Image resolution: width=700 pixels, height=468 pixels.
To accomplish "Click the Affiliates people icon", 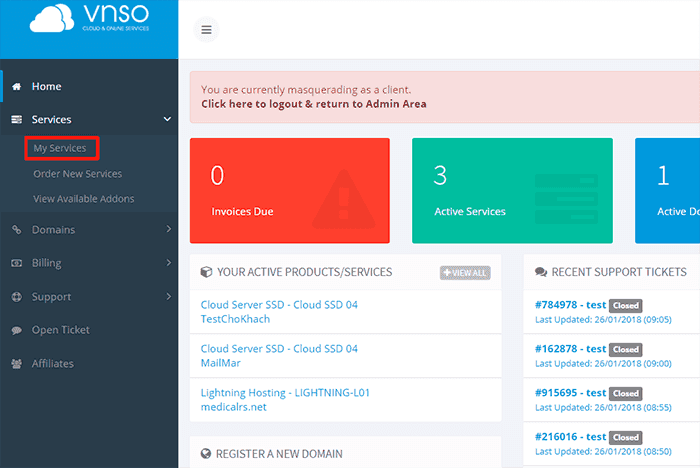I will point(17,364).
